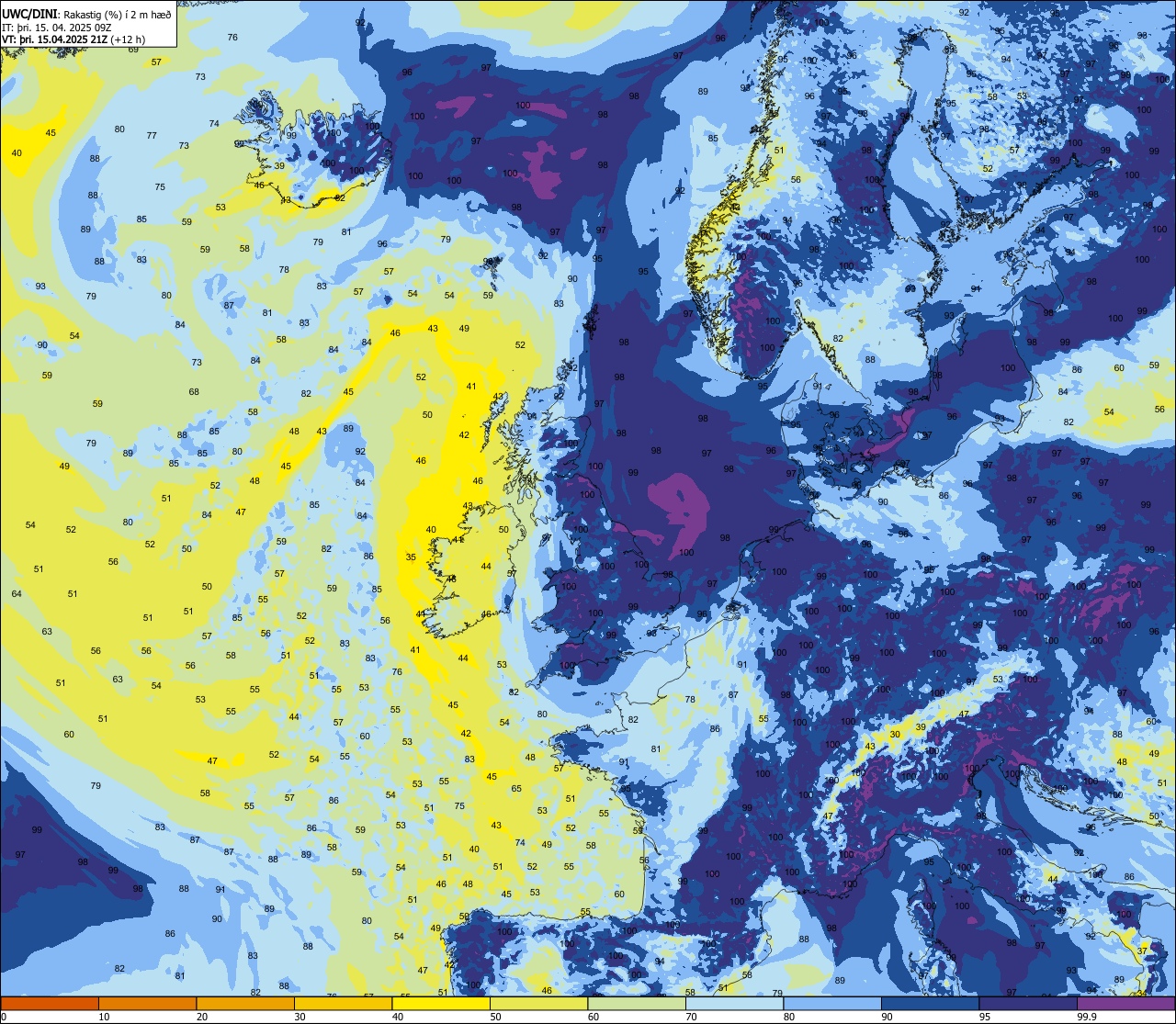Click the darkest orange 0–10 legend swatch

click(50, 1003)
